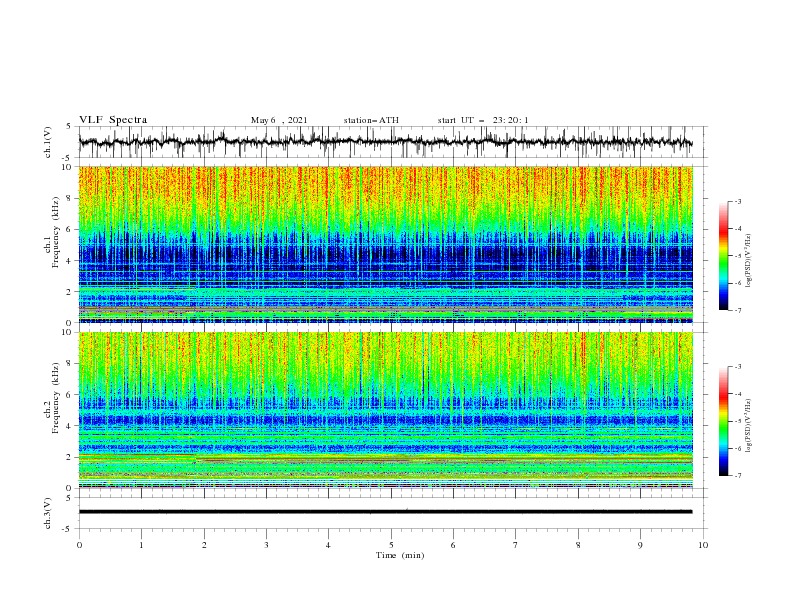792x612 pixels.
Task: Click the ch.3 flat black voltage trace
Action: (x=385, y=512)
